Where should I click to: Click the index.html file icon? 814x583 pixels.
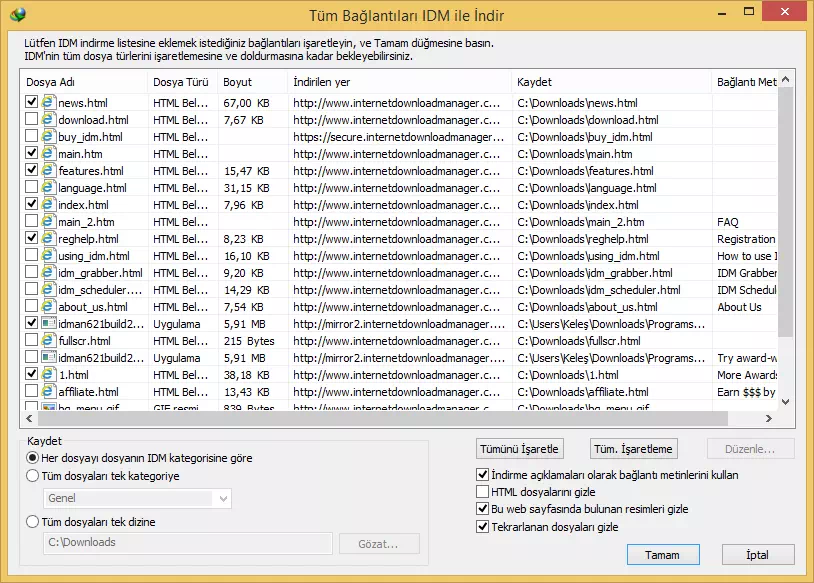[48, 205]
